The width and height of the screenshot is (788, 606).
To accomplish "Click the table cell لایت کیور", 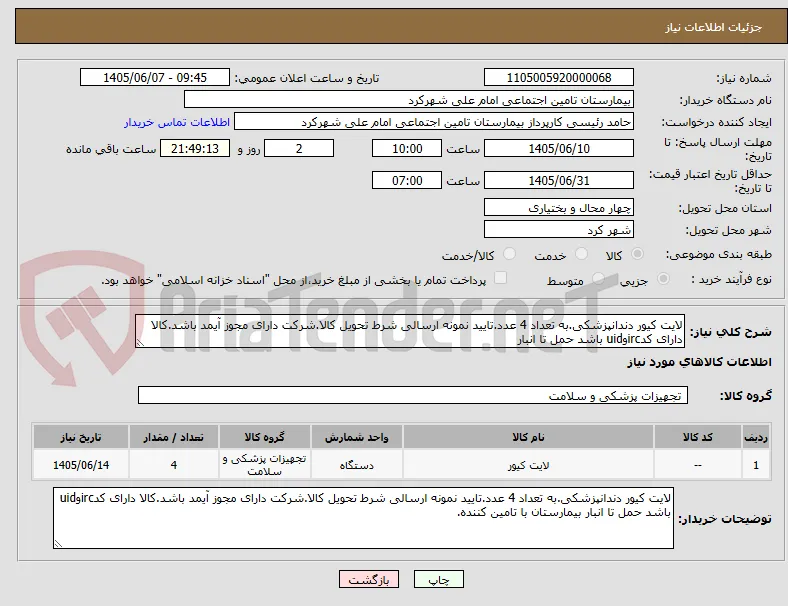I will click(x=528, y=465).
